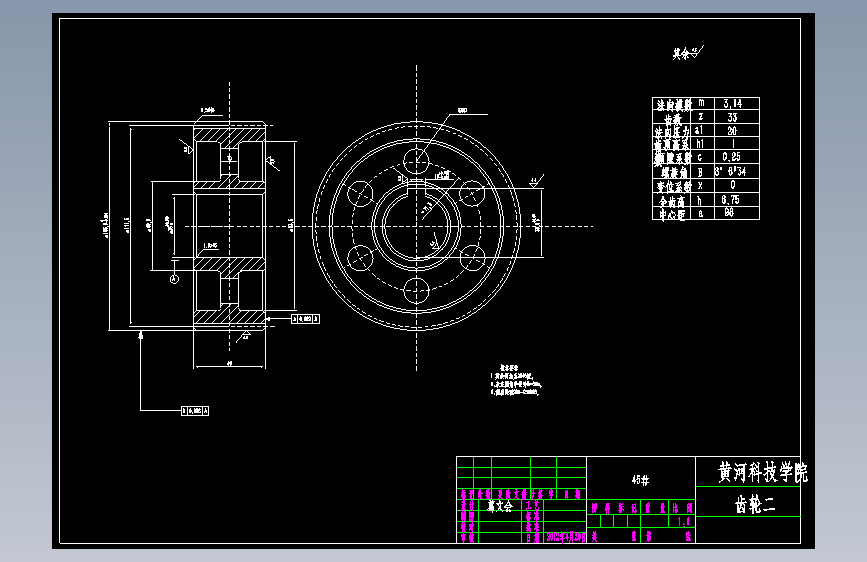Select the part name 齿轮二
Image resolution: width=867 pixels, height=562 pixels.
[755, 504]
